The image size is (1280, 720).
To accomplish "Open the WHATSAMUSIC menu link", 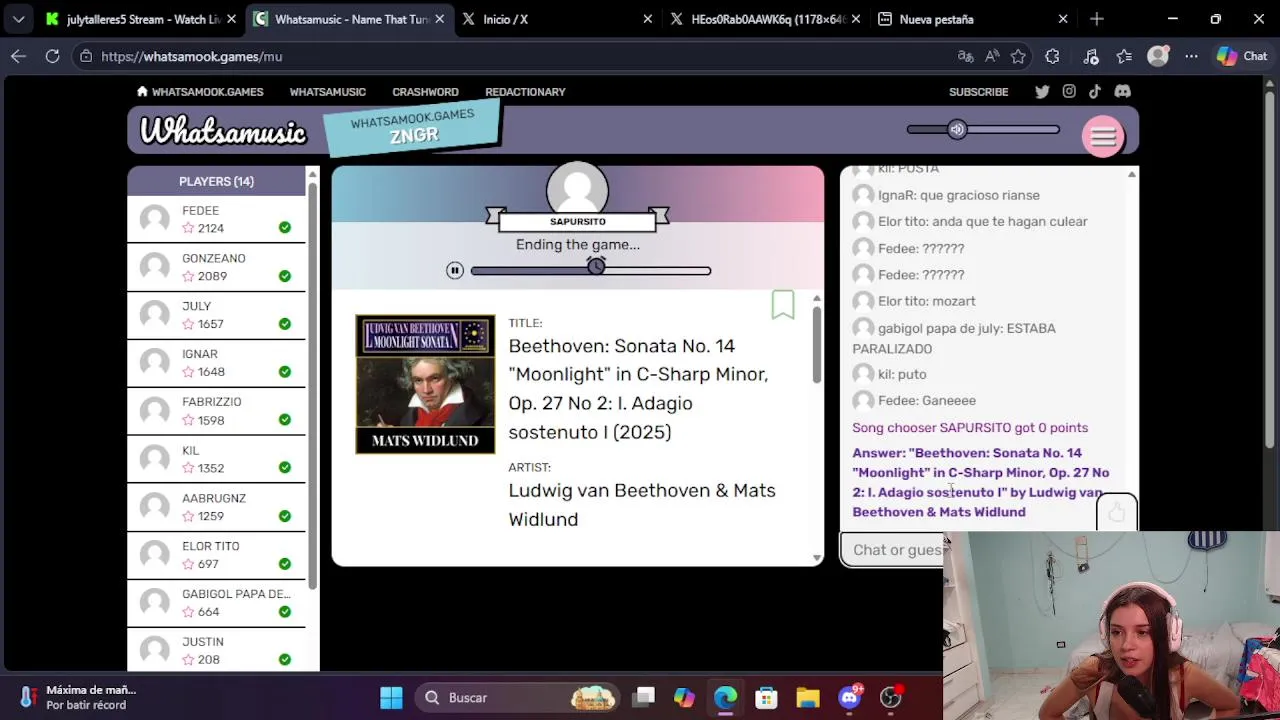I will pyautogui.click(x=327, y=92).
